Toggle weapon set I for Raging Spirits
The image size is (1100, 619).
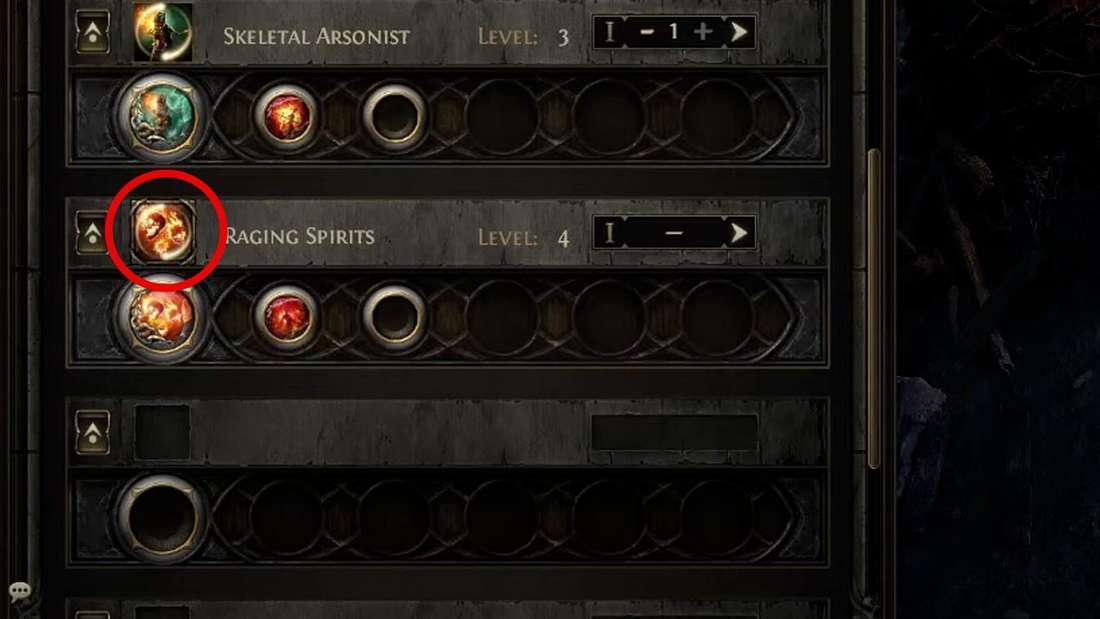pyautogui.click(x=609, y=233)
